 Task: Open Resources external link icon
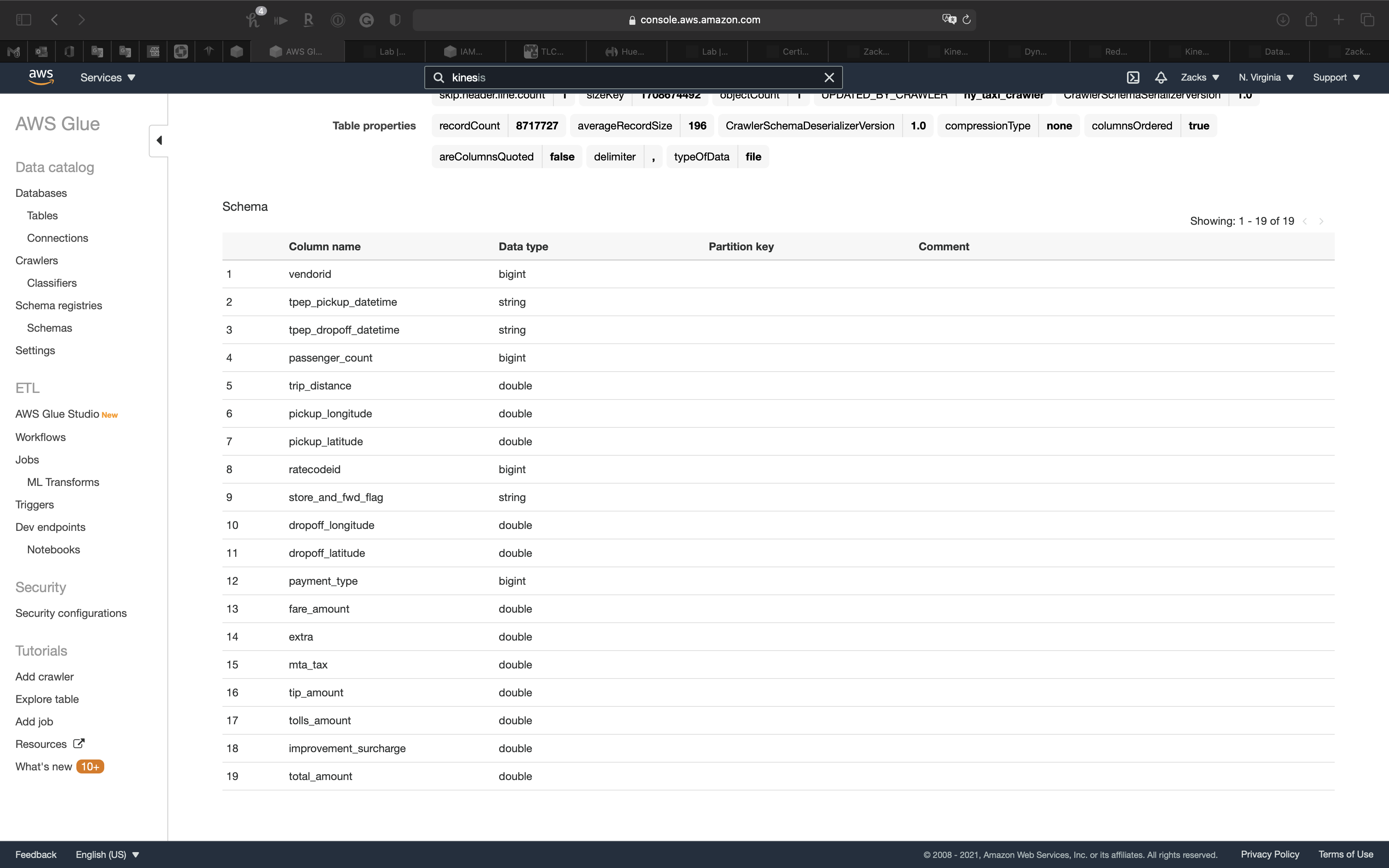coord(79,744)
